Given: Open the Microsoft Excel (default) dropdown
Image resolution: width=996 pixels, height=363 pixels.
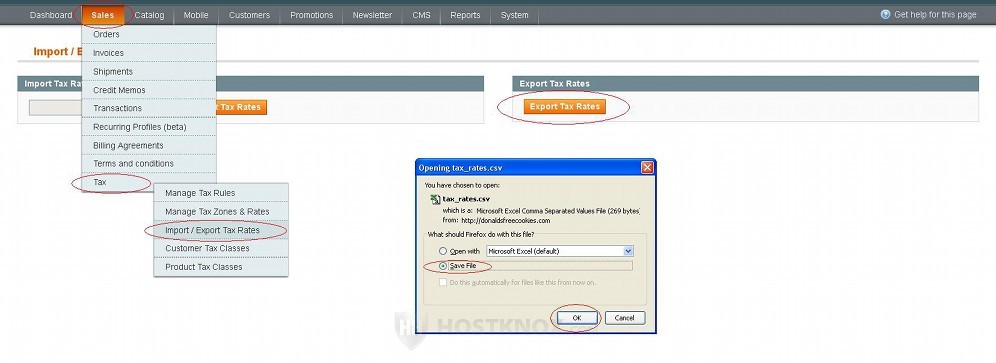Looking at the screenshot, I should [560, 251].
